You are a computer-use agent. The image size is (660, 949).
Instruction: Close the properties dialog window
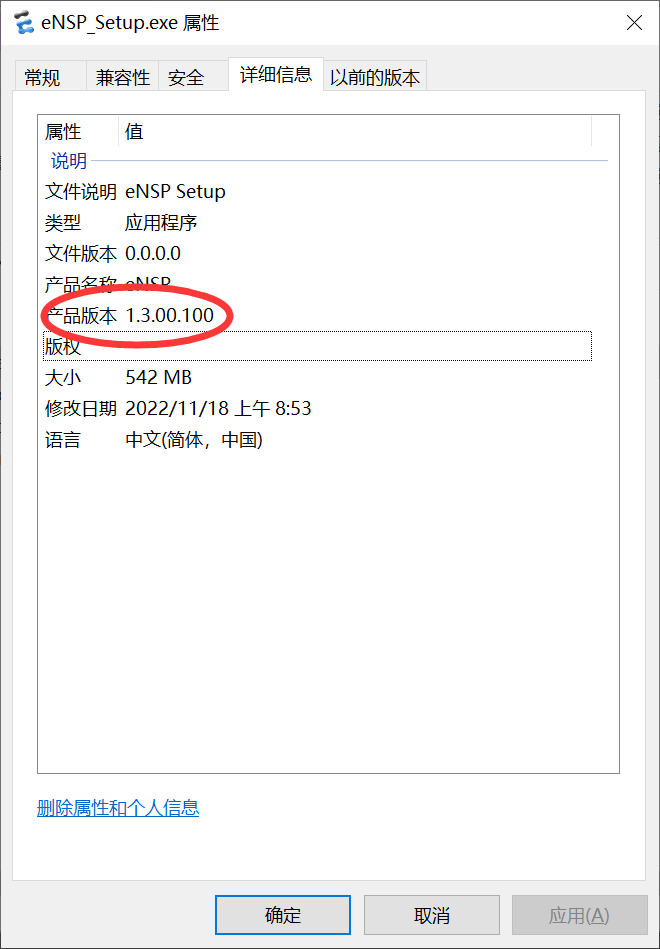[x=634, y=23]
